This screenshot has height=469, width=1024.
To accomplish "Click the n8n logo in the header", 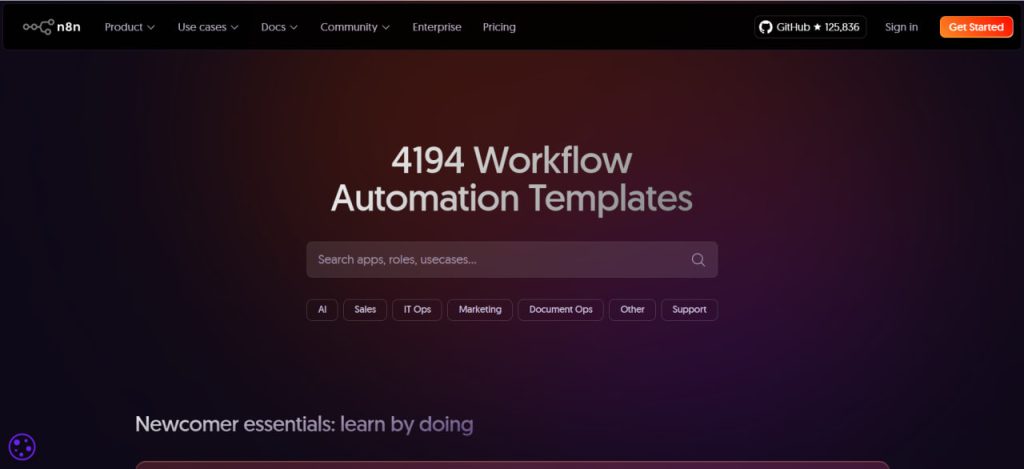I will (x=52, y=27).
